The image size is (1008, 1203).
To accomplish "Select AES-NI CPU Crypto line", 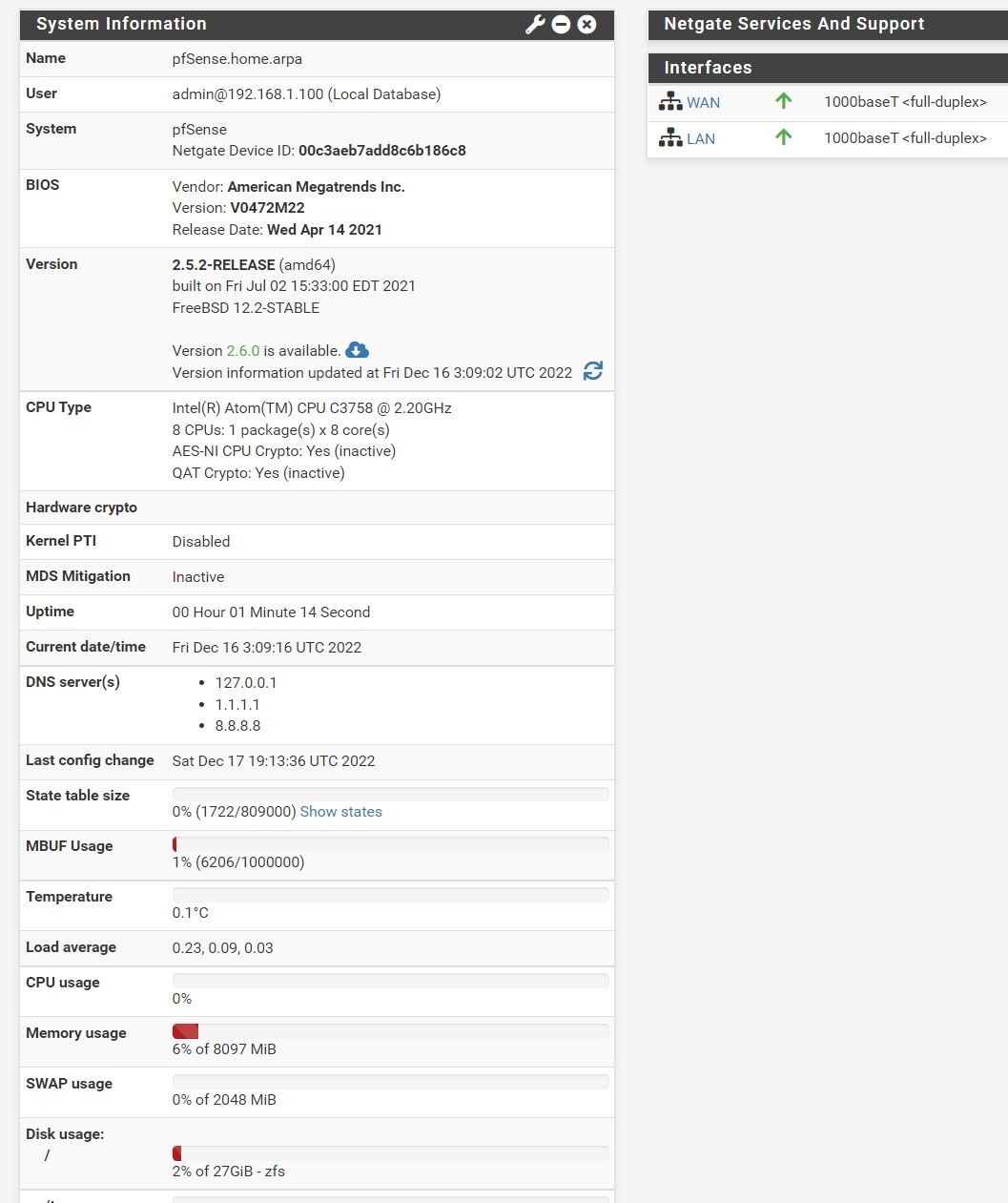I will pos(284,451).
